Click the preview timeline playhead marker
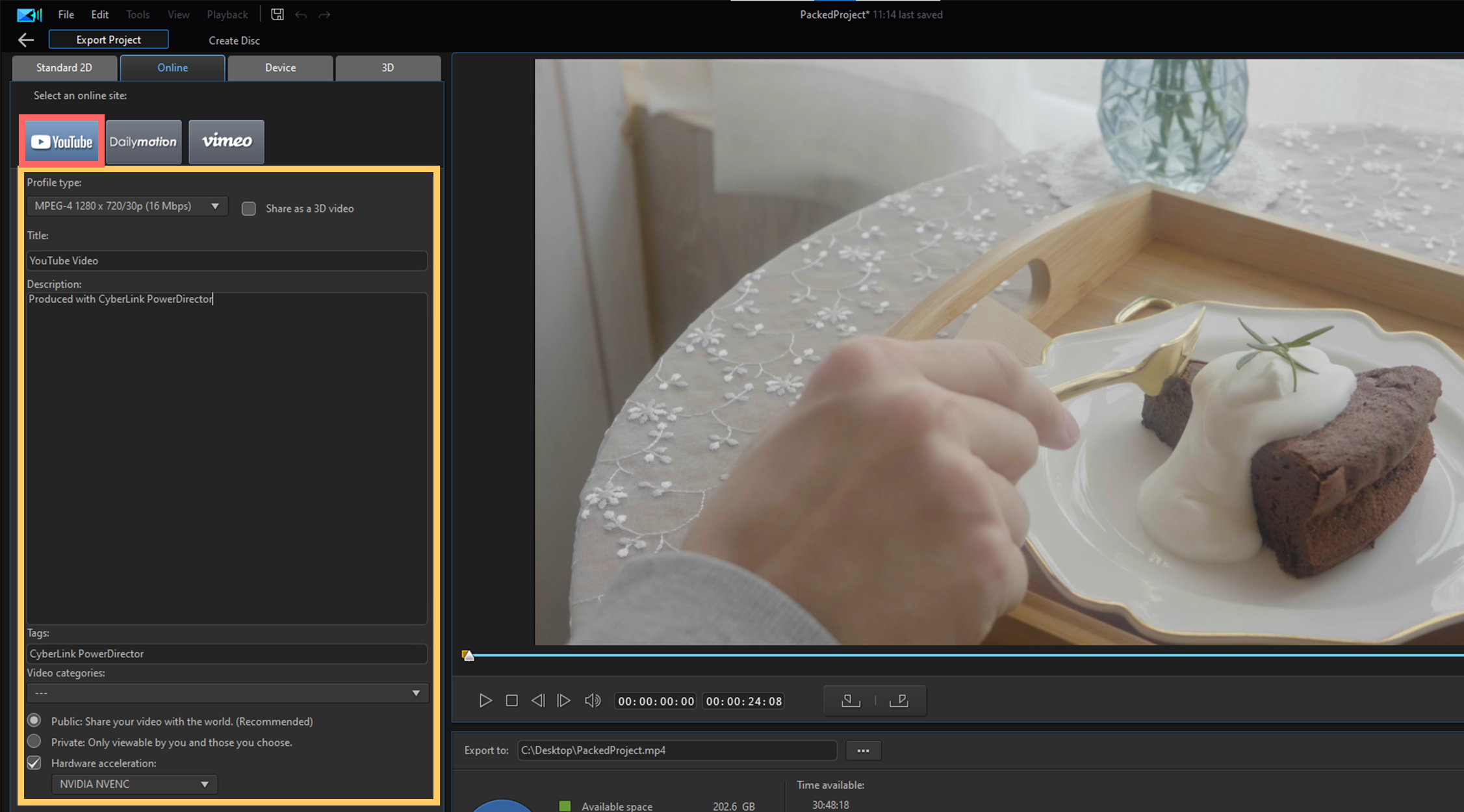 click(468, 655)
